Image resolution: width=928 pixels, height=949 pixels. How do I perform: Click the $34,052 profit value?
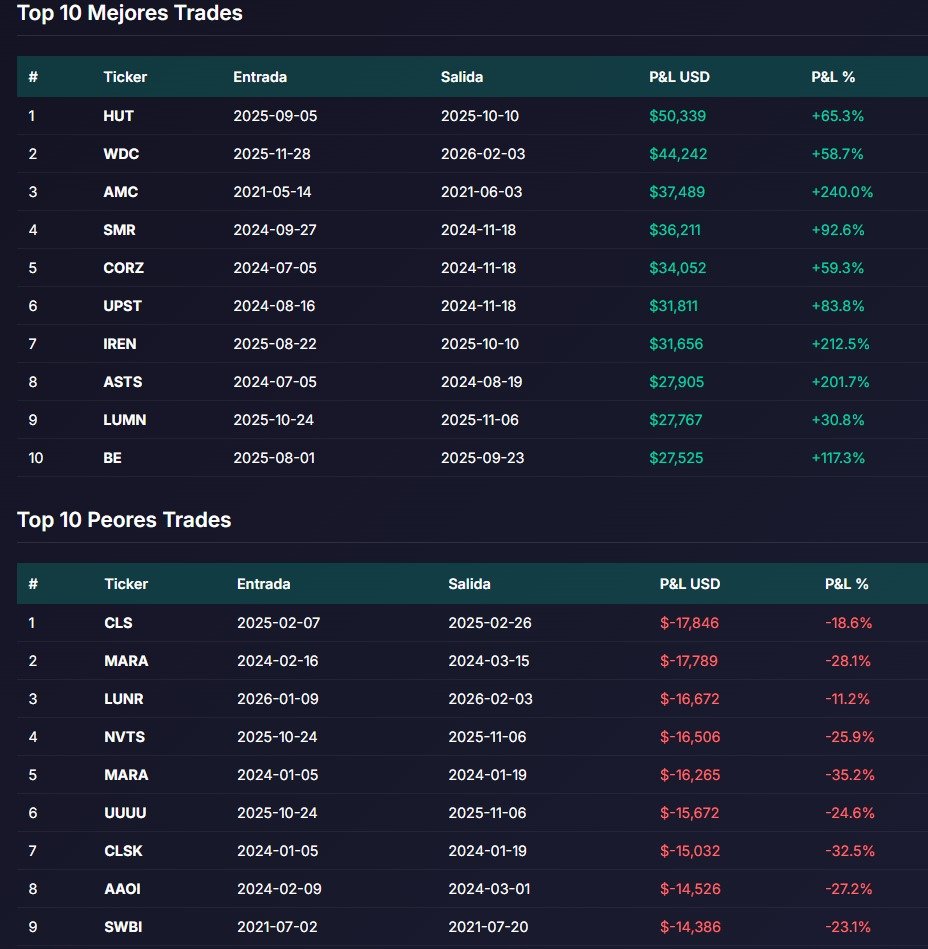point(677,268)
